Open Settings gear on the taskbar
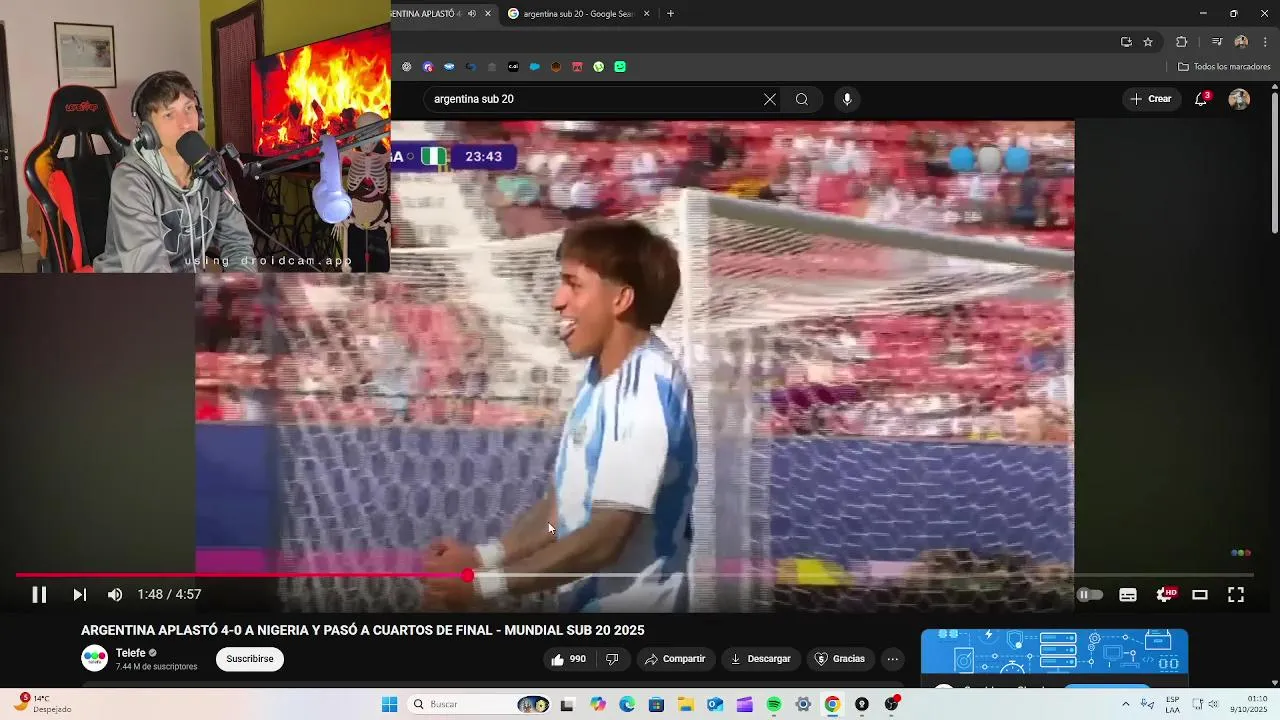This screenshot has height=720, width=1280. click(x=803, y=704)
